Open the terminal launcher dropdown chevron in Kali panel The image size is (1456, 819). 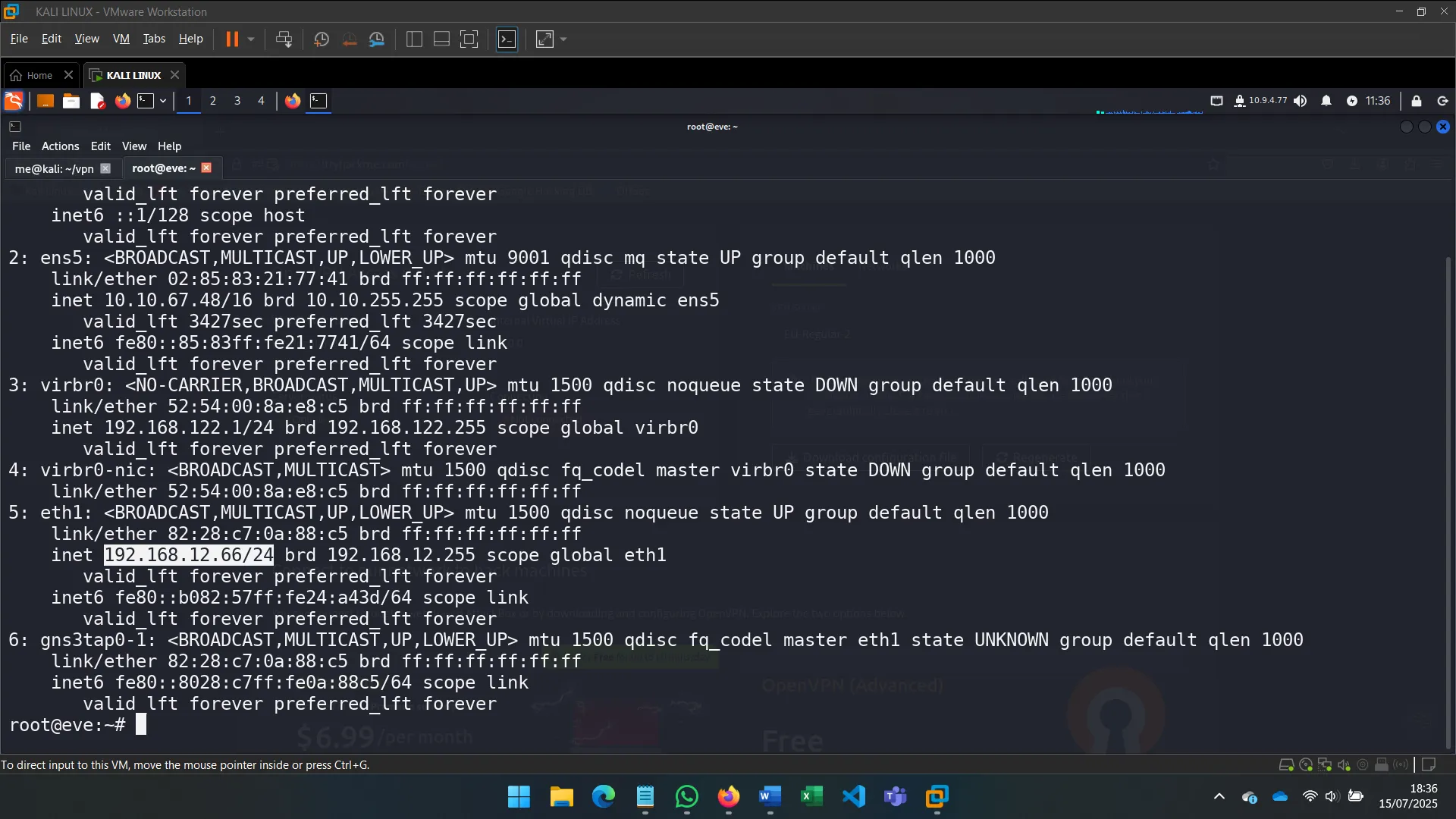point(162,101)
